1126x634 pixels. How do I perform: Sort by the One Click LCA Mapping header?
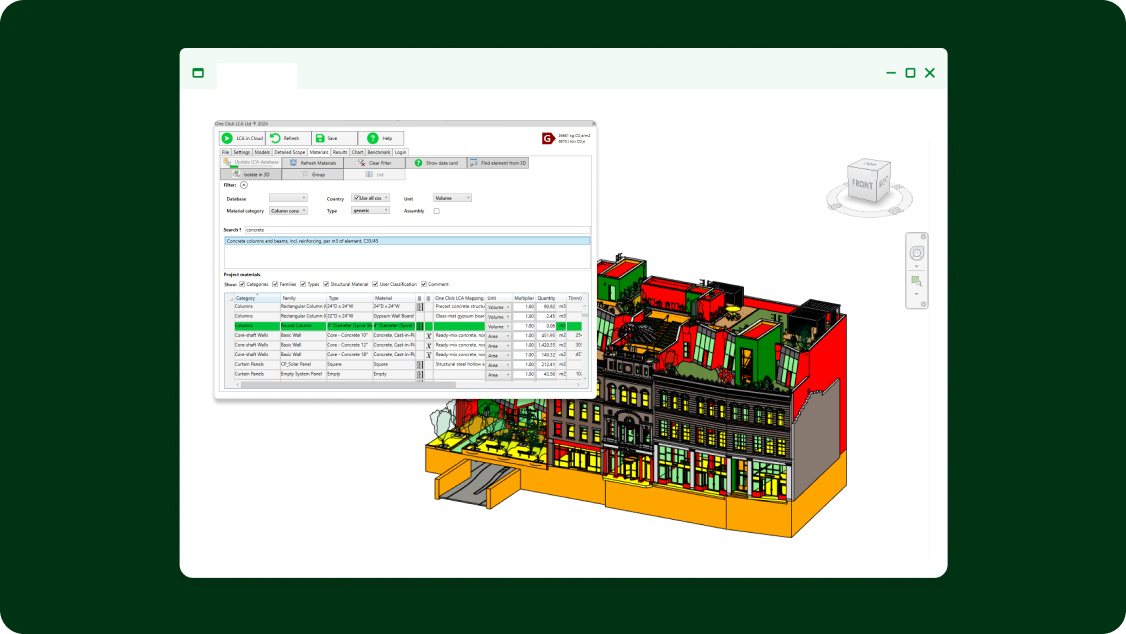point(460,298)
